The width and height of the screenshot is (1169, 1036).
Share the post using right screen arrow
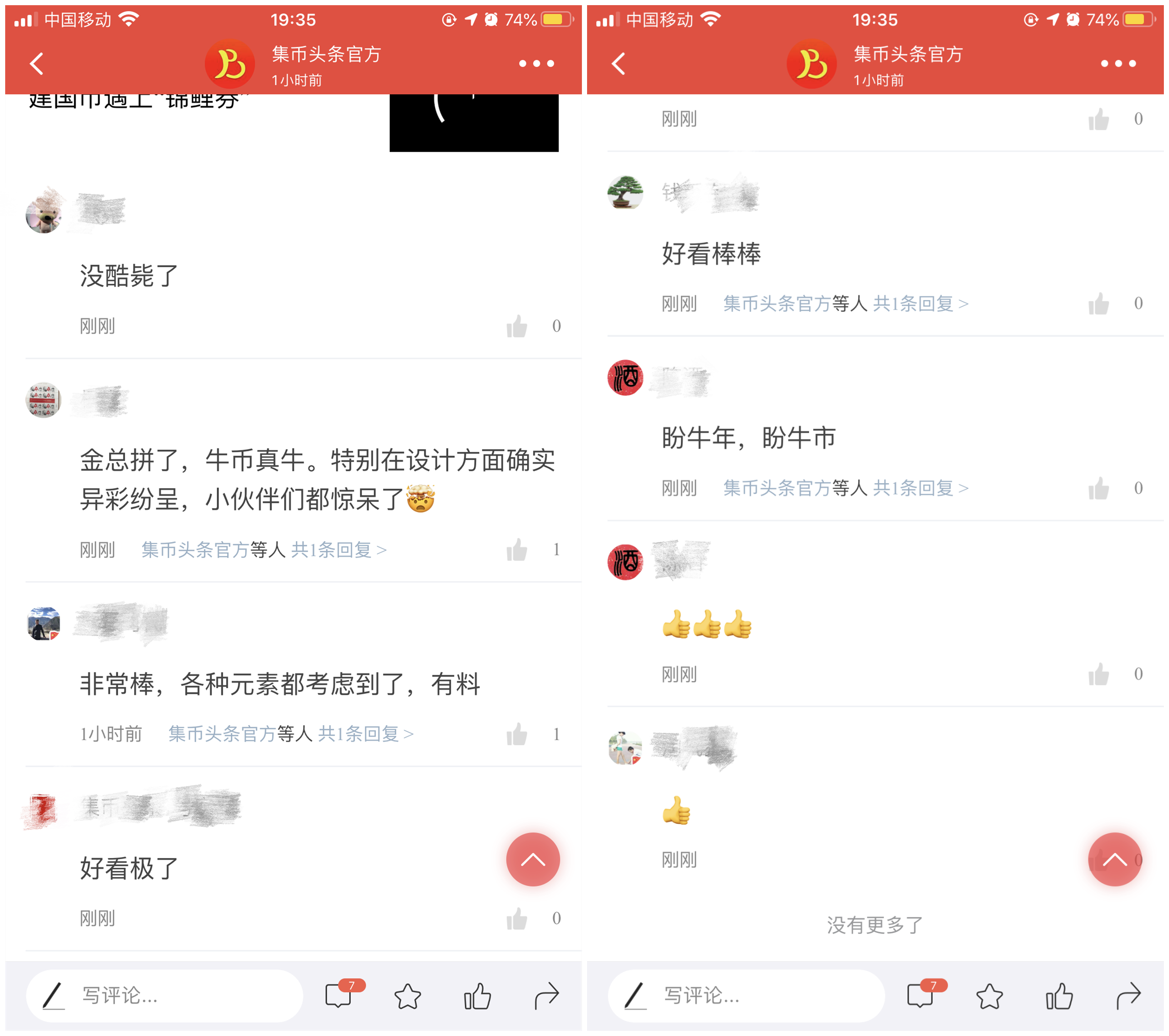(x=1128, y=996)
